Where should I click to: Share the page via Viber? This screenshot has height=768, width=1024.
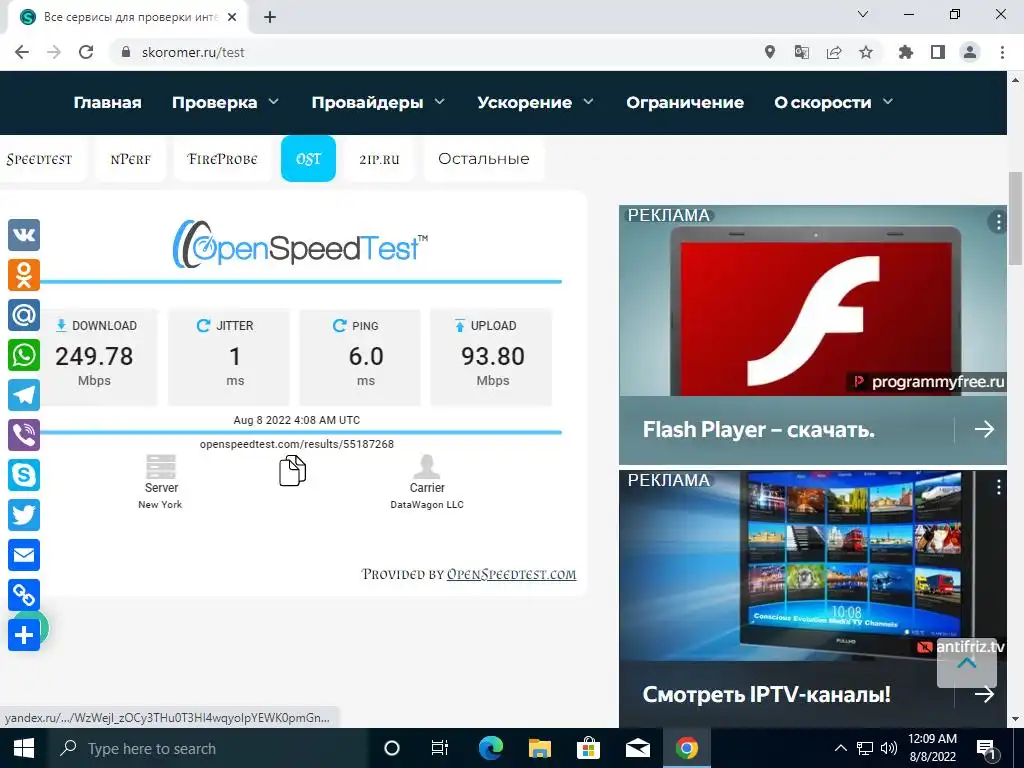(x=24, y=435)
